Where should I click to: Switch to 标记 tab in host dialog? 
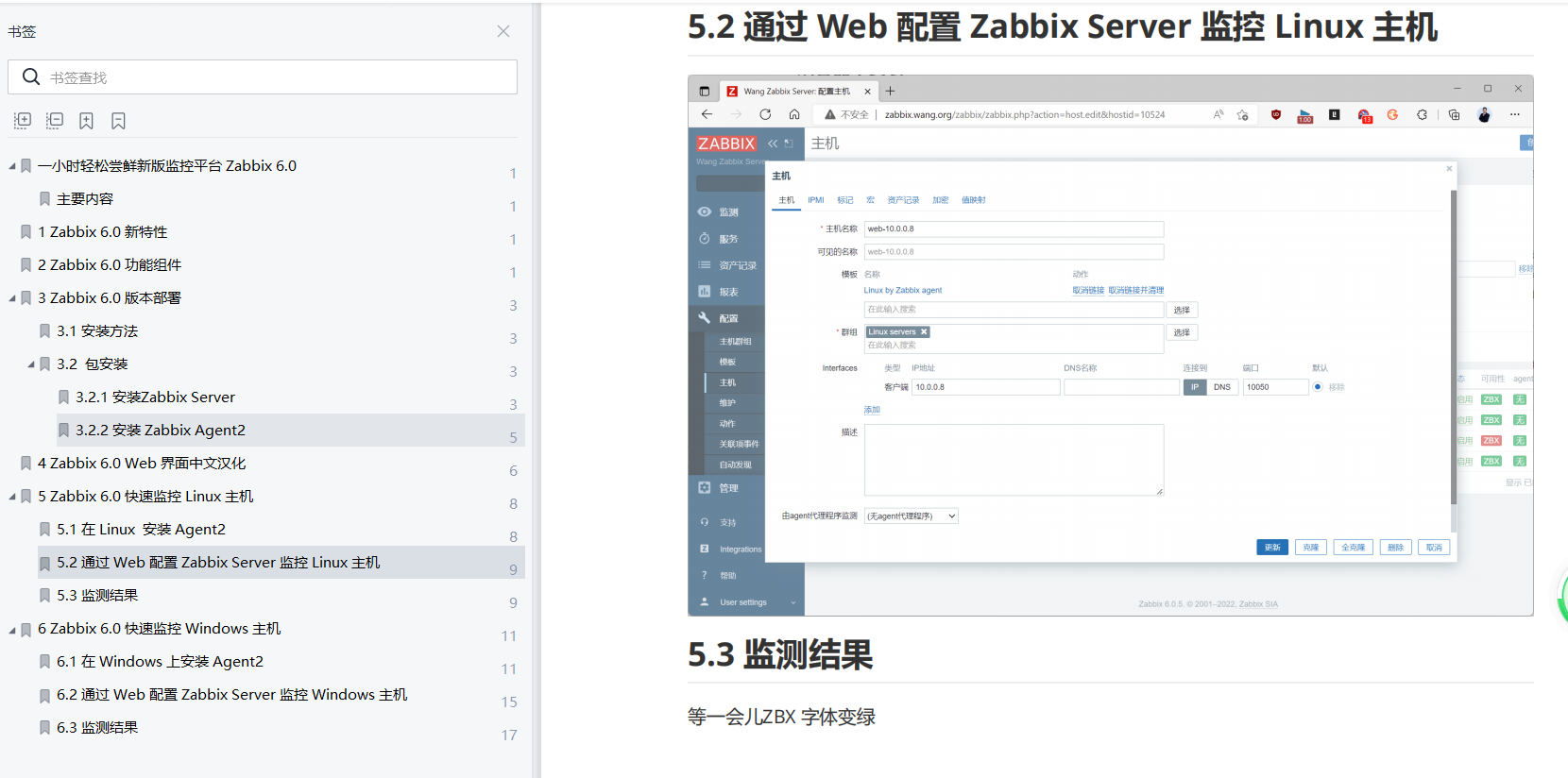[x=845, y=200]
